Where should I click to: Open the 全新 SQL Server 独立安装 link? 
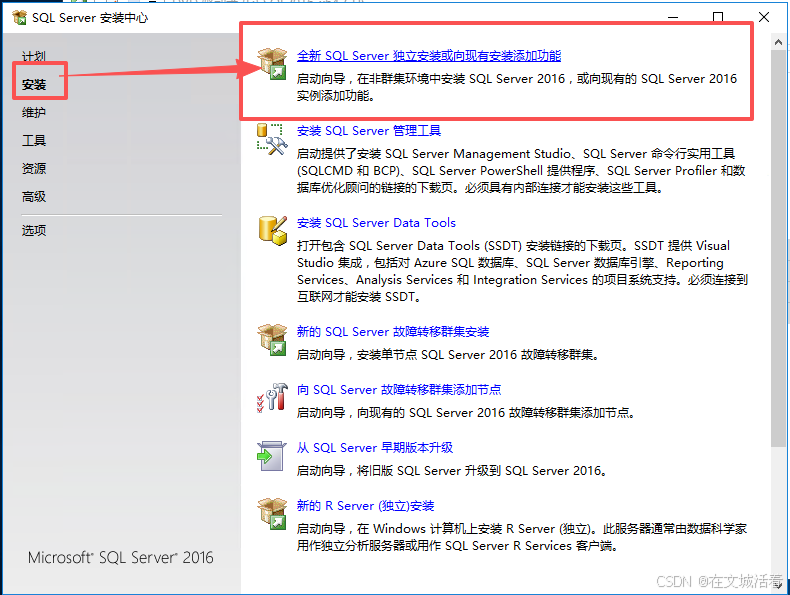point(429,55)
